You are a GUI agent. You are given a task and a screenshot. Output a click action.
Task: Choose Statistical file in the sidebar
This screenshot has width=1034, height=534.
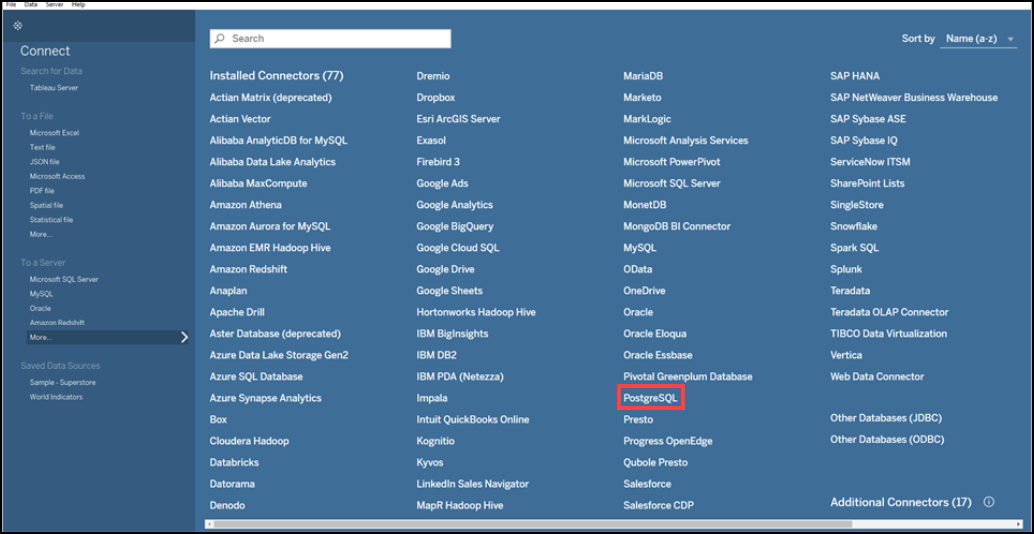[51, 220]
